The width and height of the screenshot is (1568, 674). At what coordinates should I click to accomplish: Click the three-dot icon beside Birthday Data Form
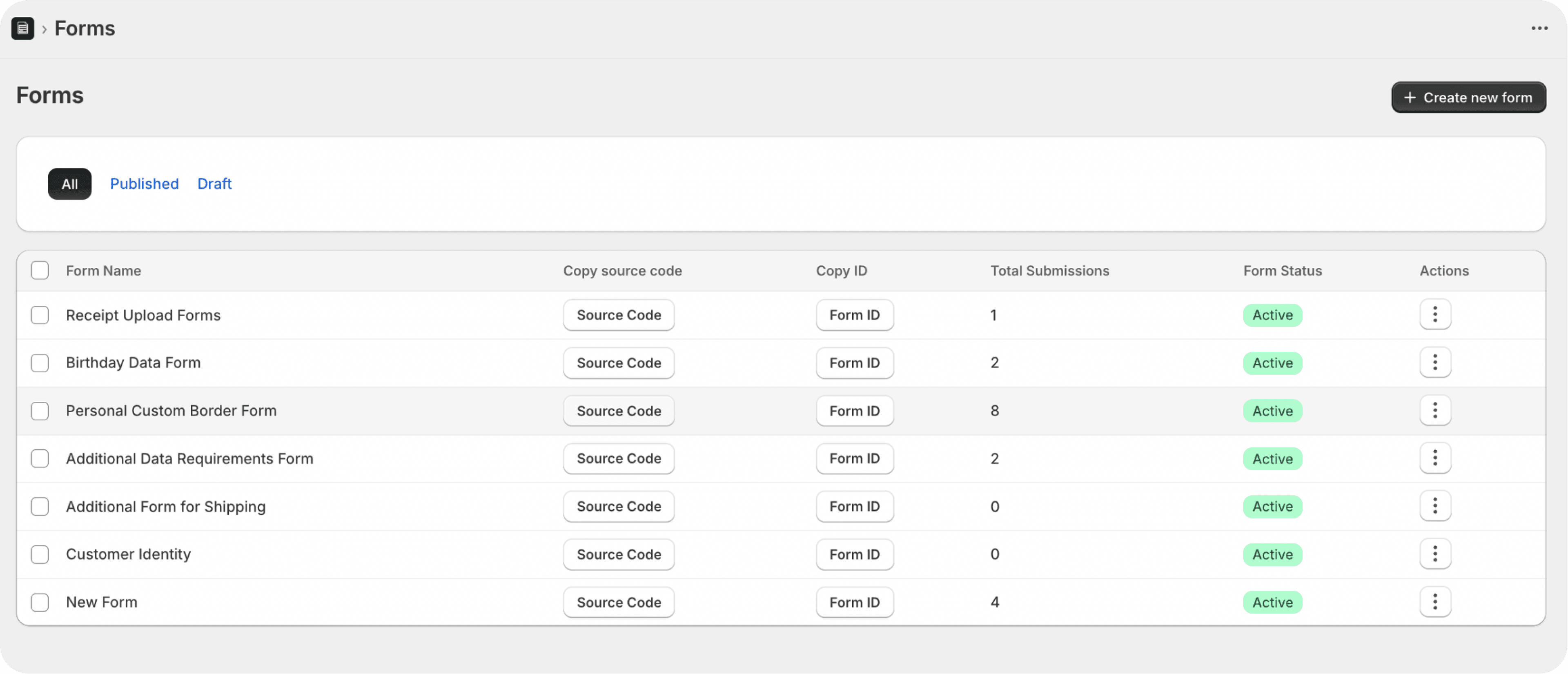(x=1435, y=363)
